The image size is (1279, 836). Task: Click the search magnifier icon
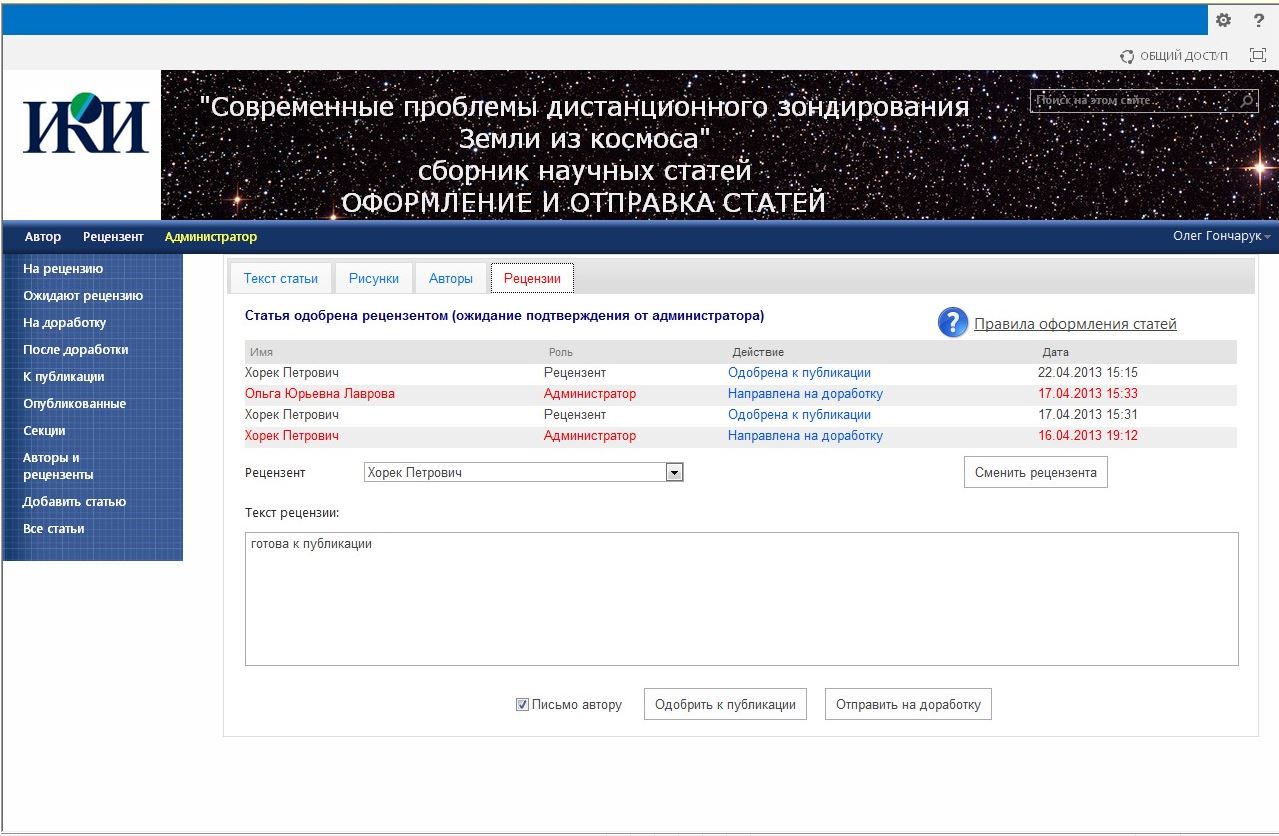[x=1247, y=100]
